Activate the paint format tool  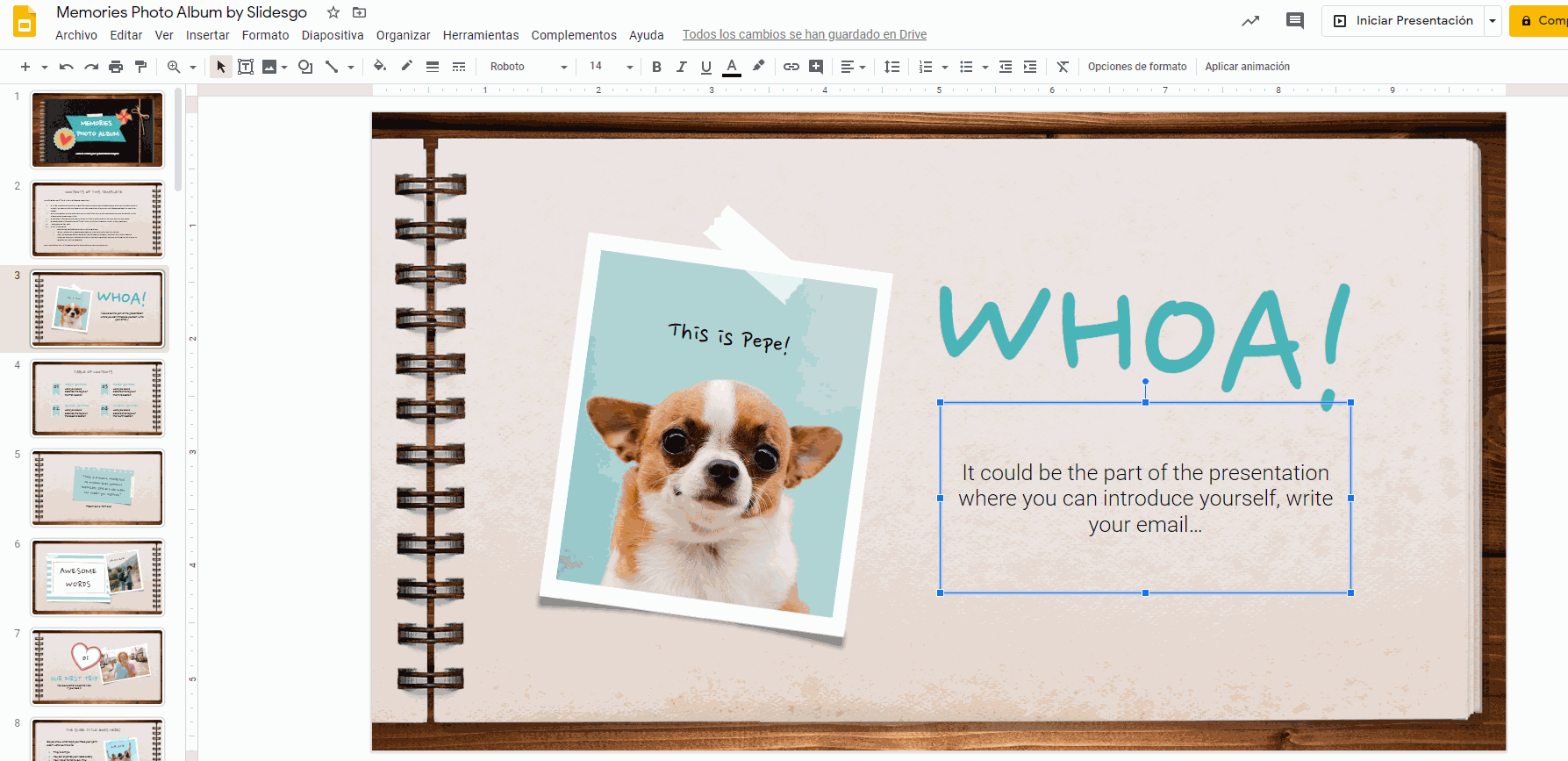point(140,67)
